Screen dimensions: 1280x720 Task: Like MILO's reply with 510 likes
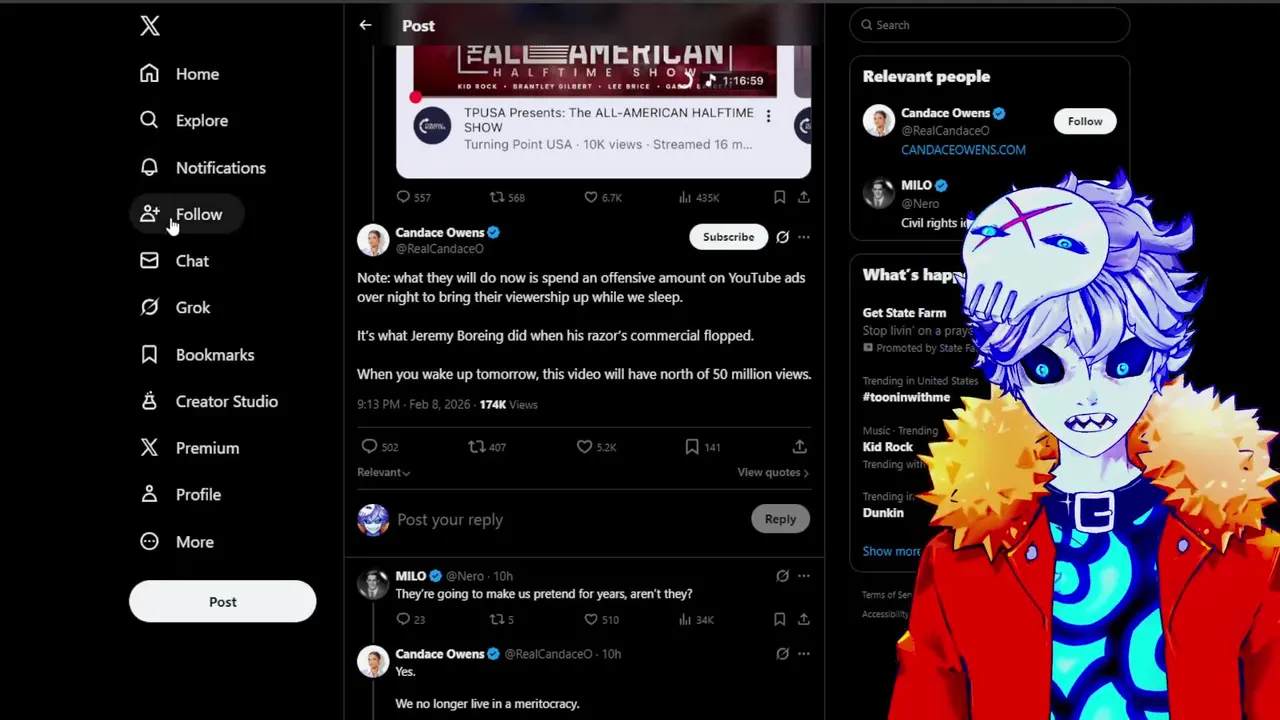pos(591,620)
